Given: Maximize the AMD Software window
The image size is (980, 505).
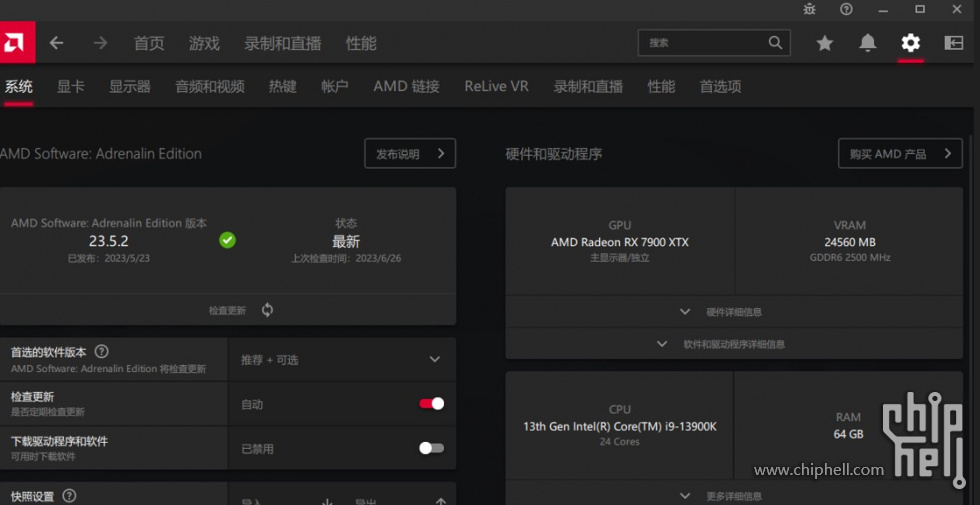Looking at the screenshot, I should [x=920, y=9].
